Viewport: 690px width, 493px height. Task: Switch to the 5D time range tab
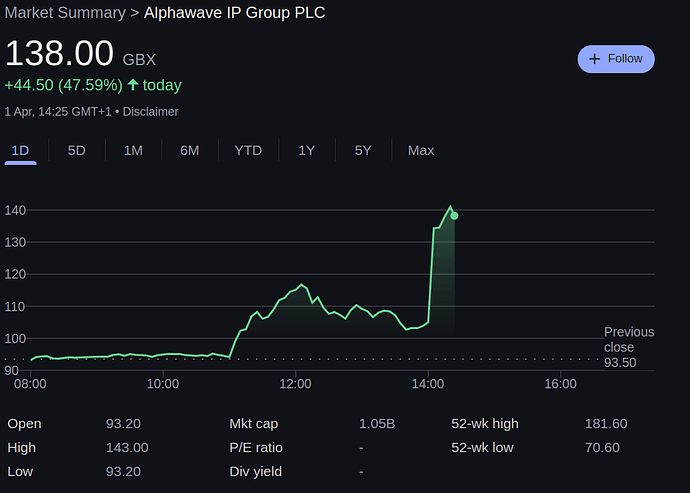[x=77, y=151]
